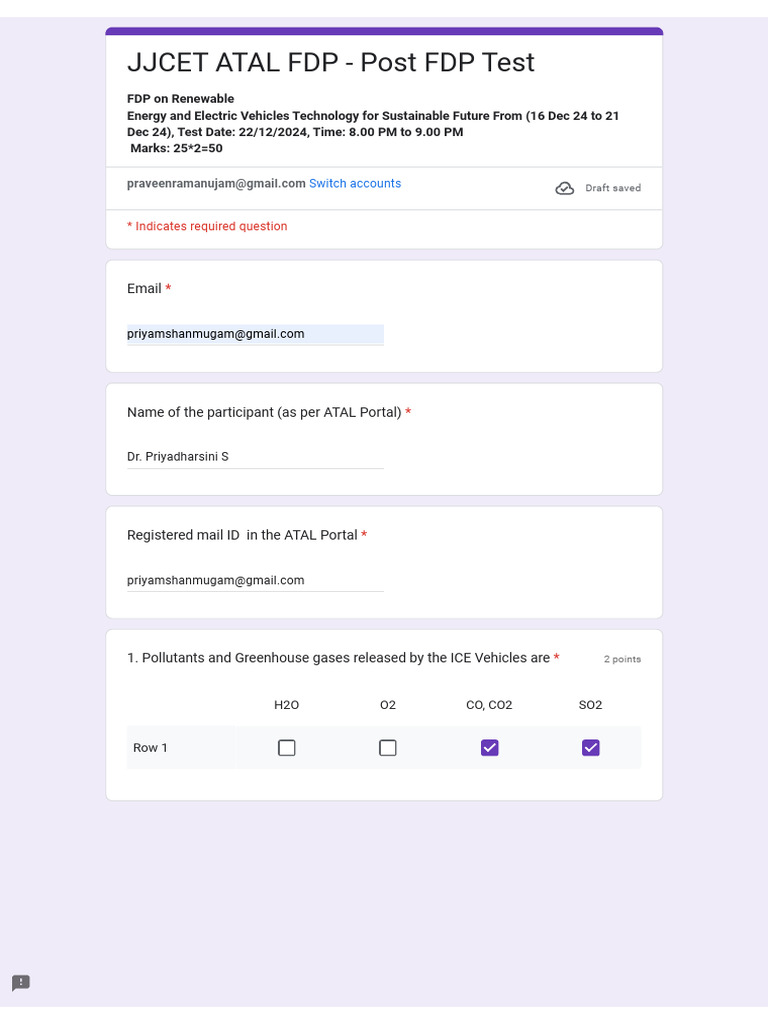Click the form title JJCET ATAL FDP
This screenshot has height=1024, width=768.
pyautogui.click(x=330, y=63)
